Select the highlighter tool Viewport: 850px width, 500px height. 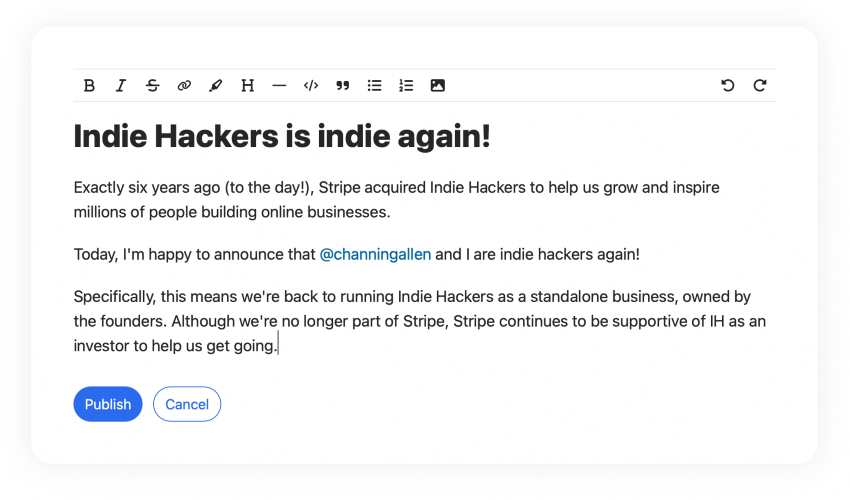coord(216,86)
